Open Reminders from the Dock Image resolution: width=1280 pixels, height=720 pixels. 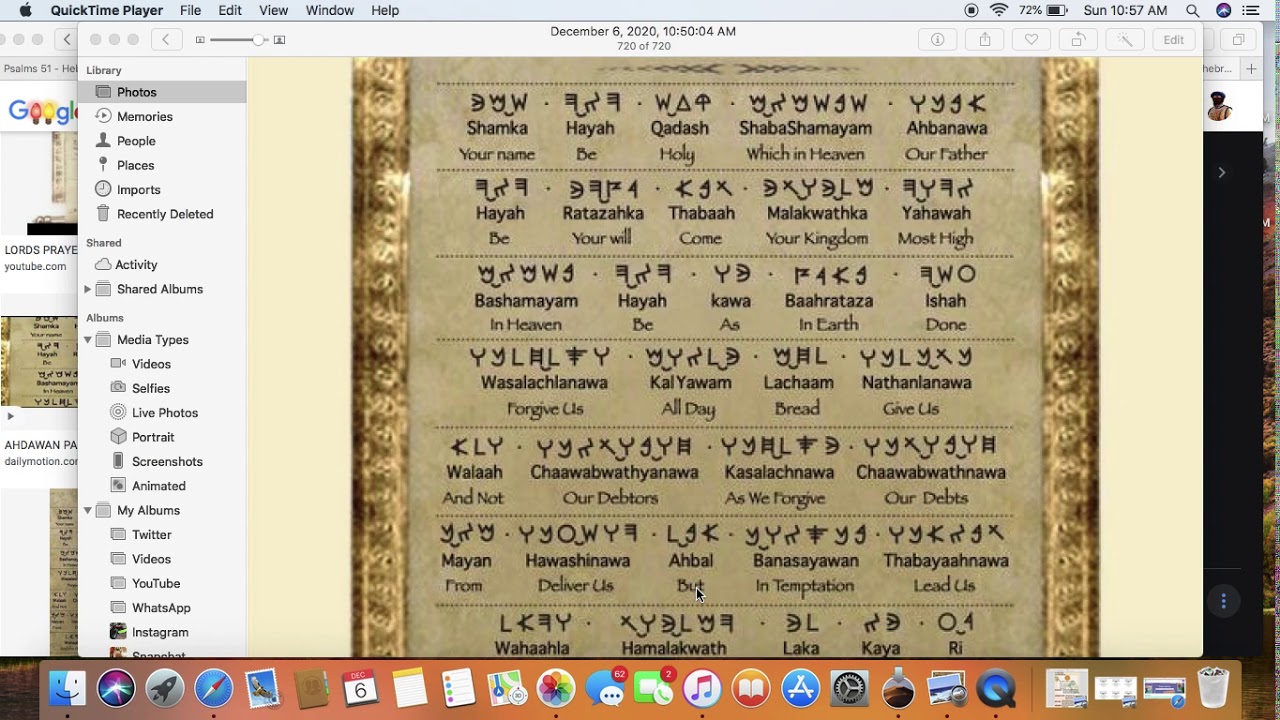point(458,689)
